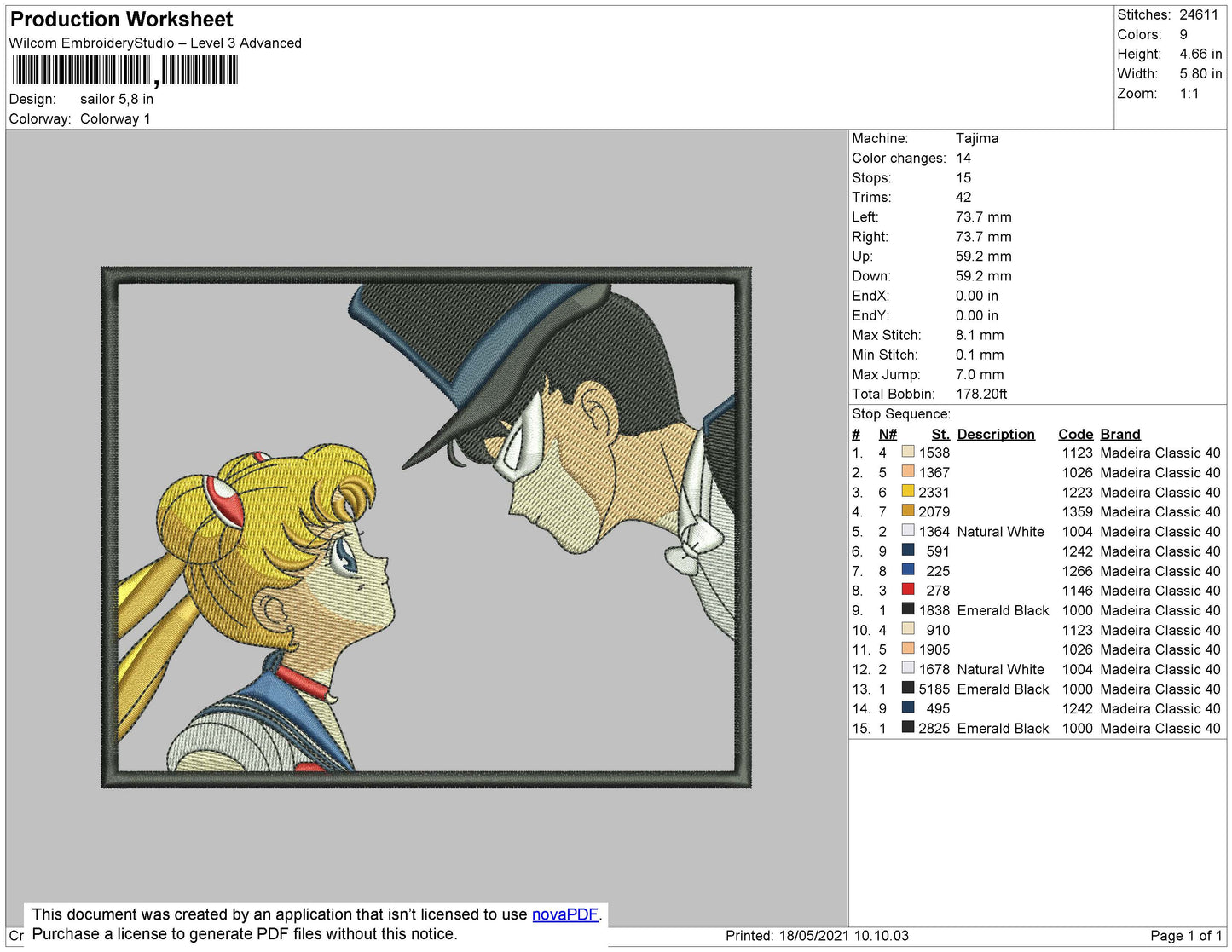Viewport: 1232px width, 952px height.
Task: Click the Natural White swatch in stop 5
Action: pyautogui.click(x=908, y=530)
